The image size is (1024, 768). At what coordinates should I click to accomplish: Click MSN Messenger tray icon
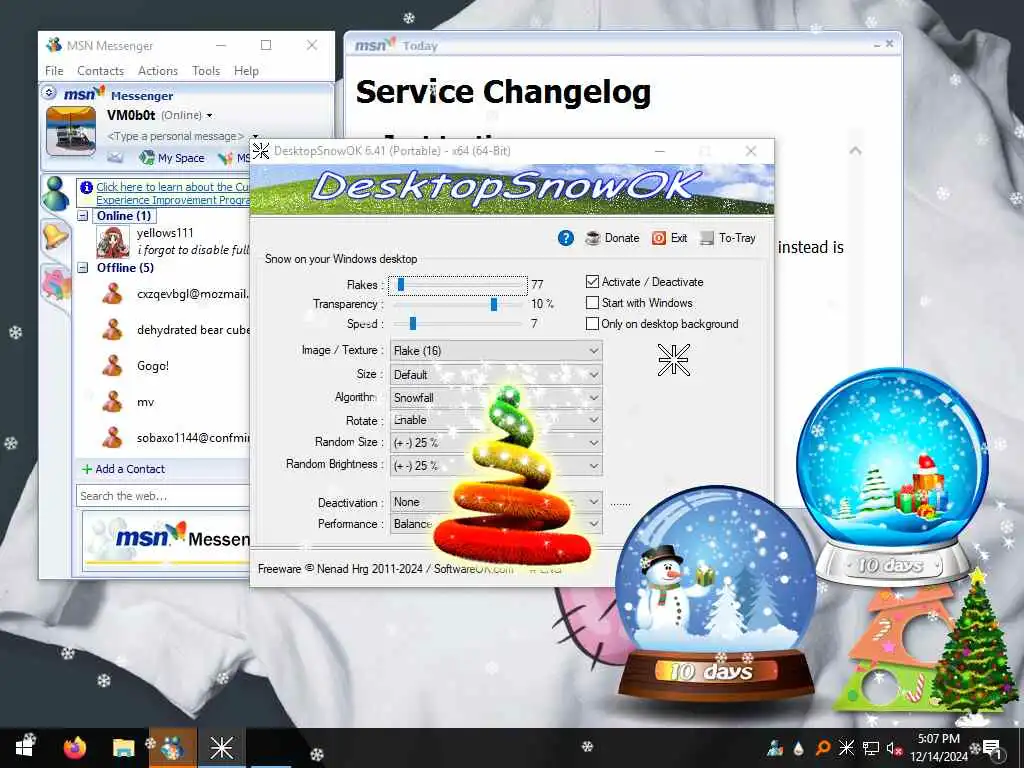pos(776,748)
